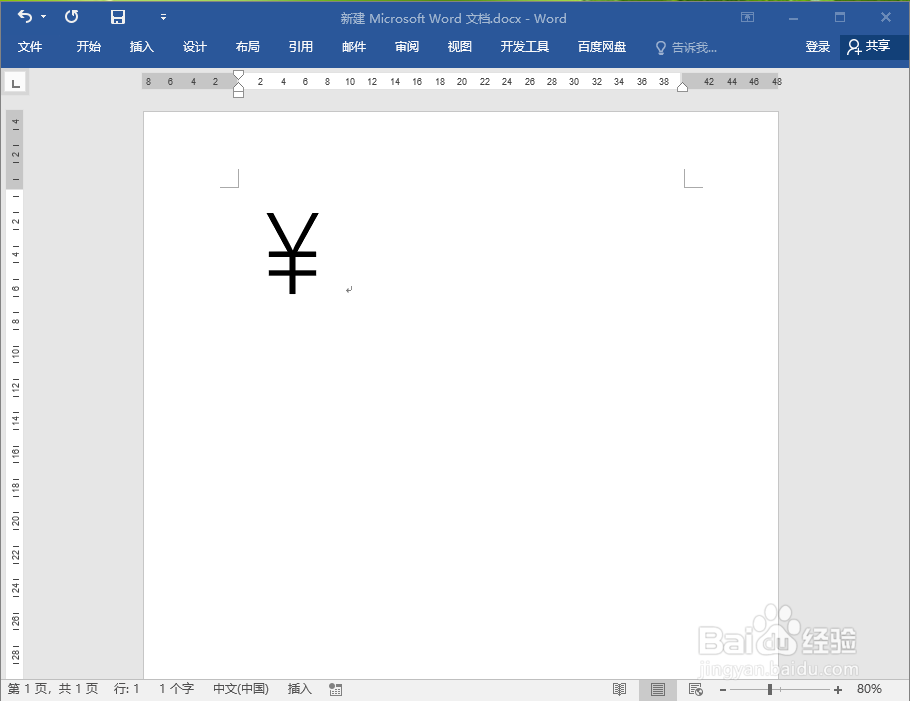Click the Tell Me search lightbulb icon

[x=659, y=46]
